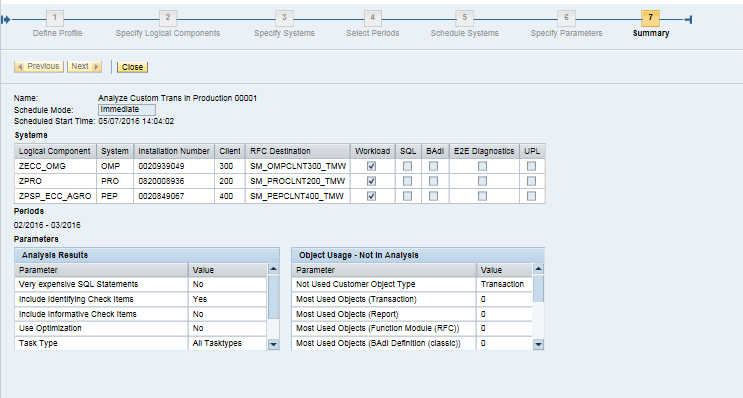Enable SQL checkbox for ZPRO row
Screen dimensions: 743x398
(x=408, y=181)
